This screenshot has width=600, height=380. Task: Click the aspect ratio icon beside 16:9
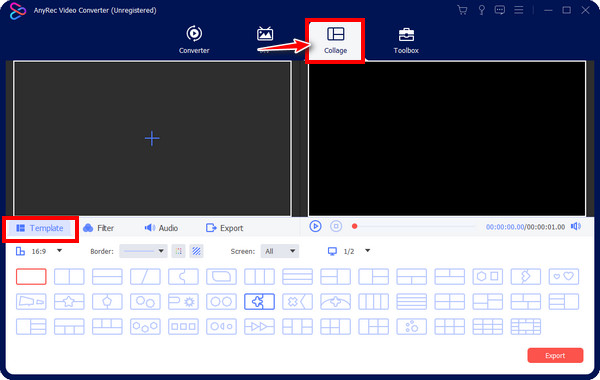click(20, 251)
